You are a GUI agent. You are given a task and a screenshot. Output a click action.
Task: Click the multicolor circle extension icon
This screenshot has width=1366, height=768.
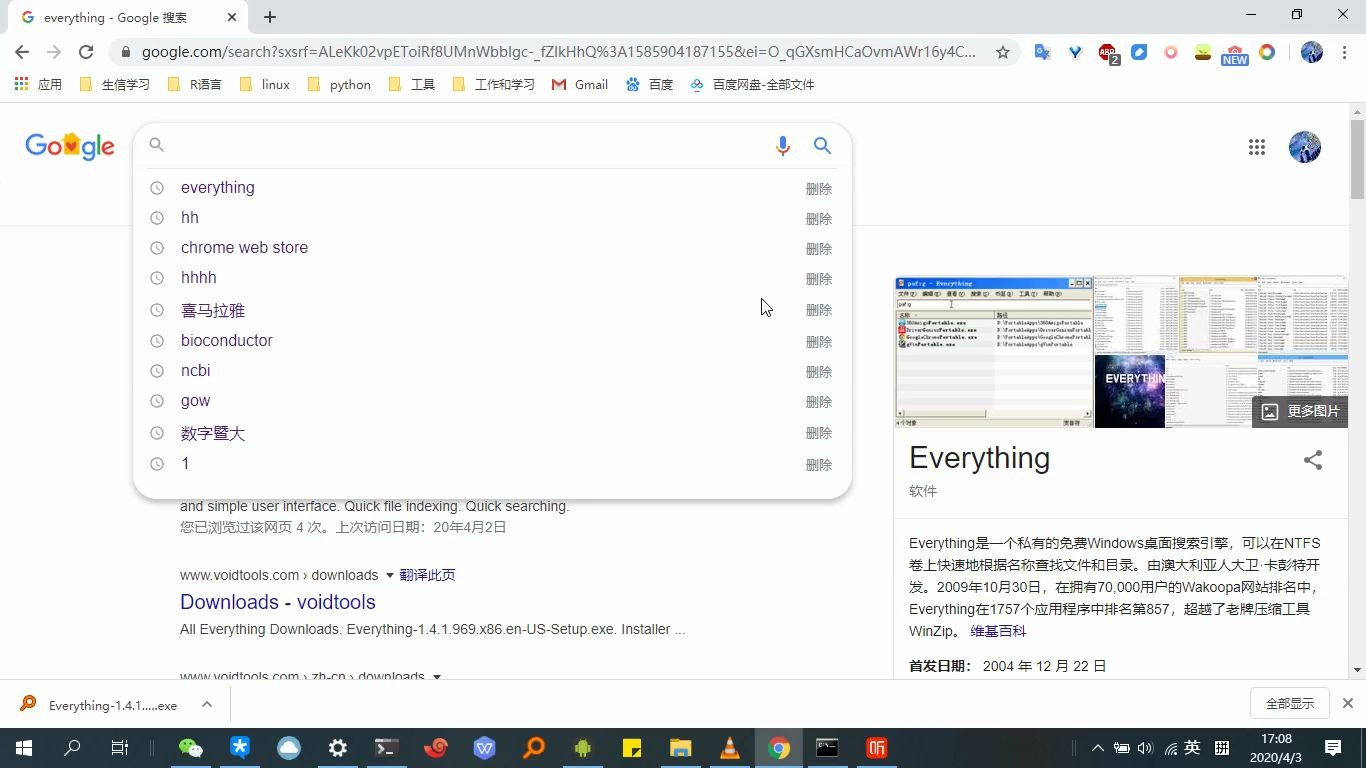pyautogui.click(x=1267, y=52)
